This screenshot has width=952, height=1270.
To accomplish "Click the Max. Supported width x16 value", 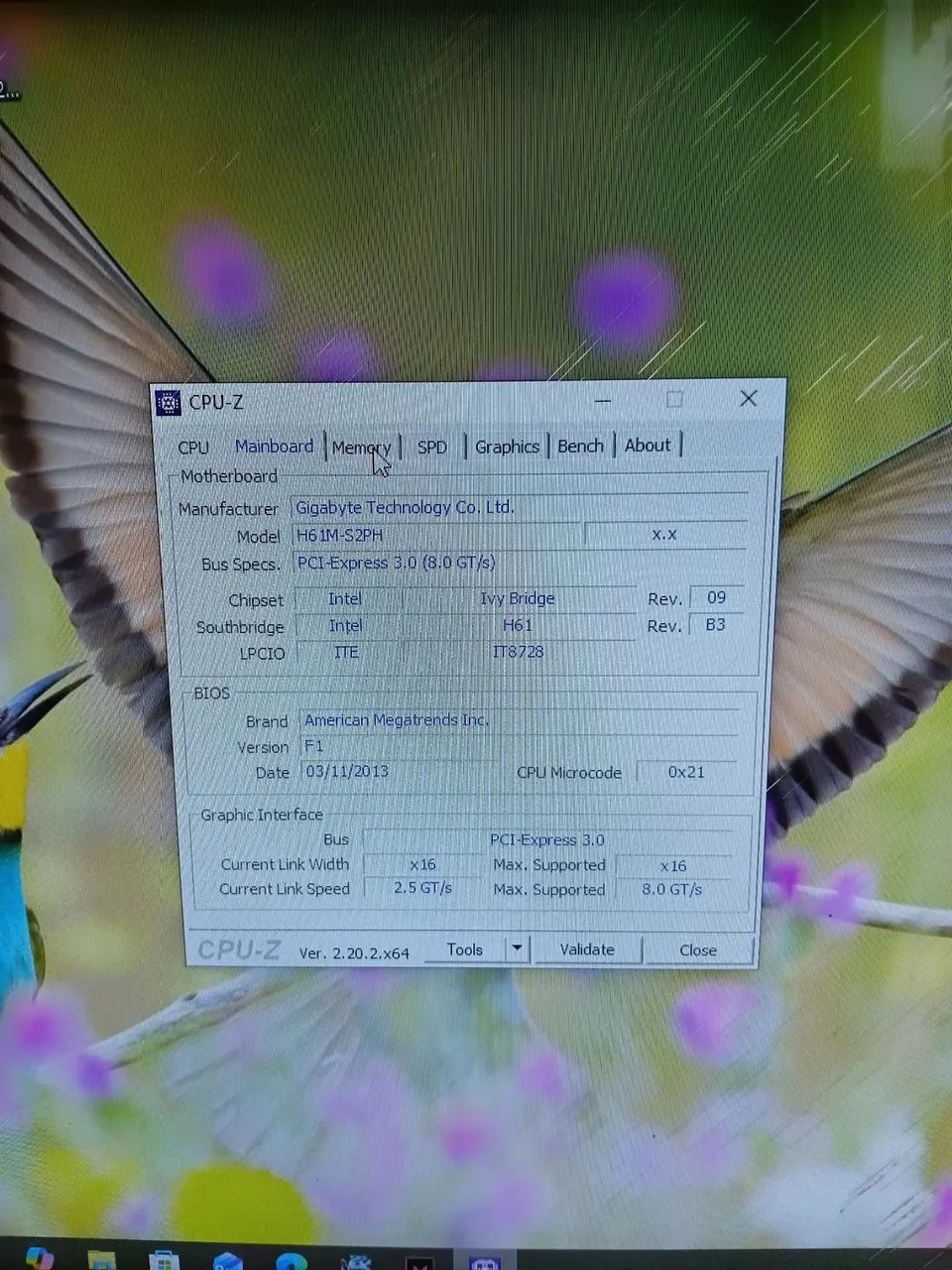I will click(x=673, y=866).
